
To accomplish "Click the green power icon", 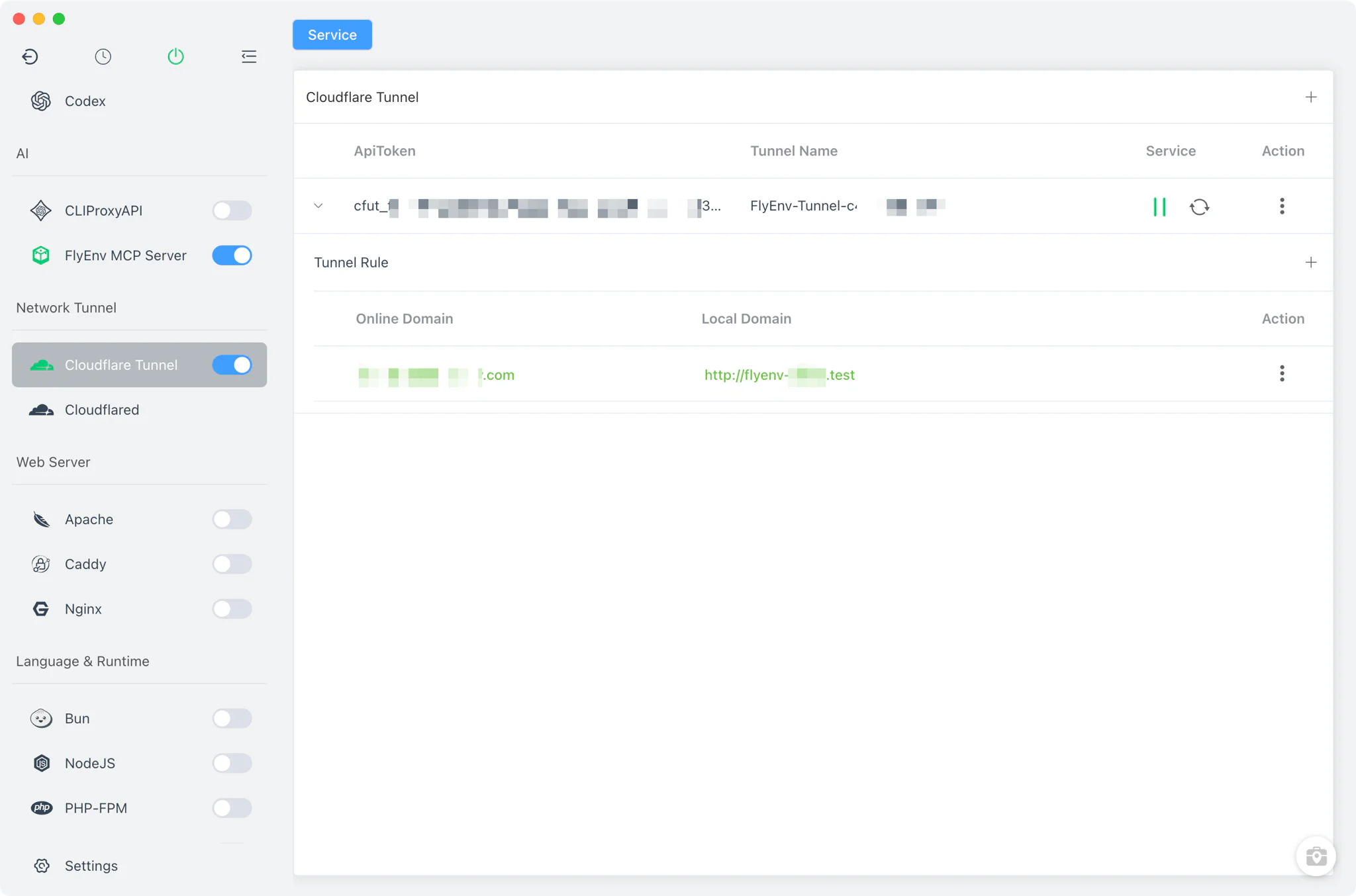I will tap(175, 56).
